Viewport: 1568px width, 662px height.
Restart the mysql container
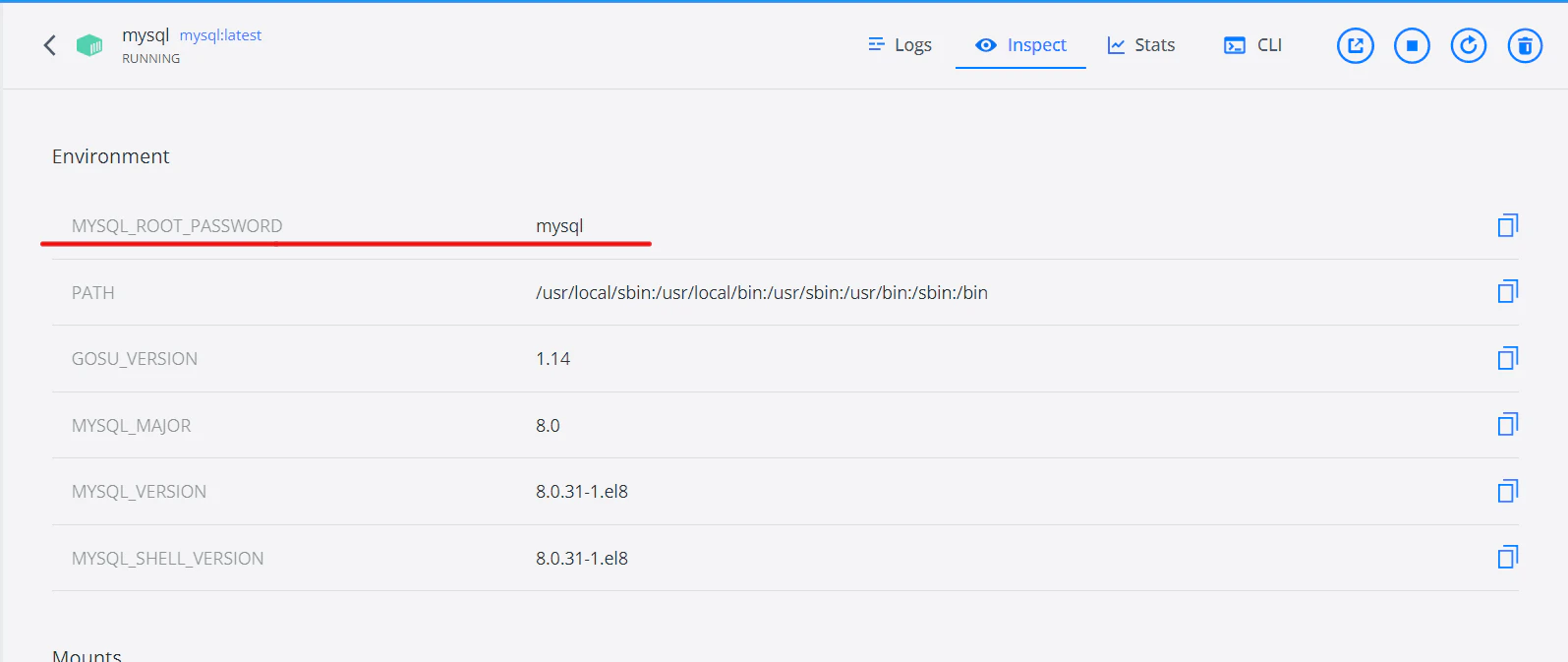1469,45
